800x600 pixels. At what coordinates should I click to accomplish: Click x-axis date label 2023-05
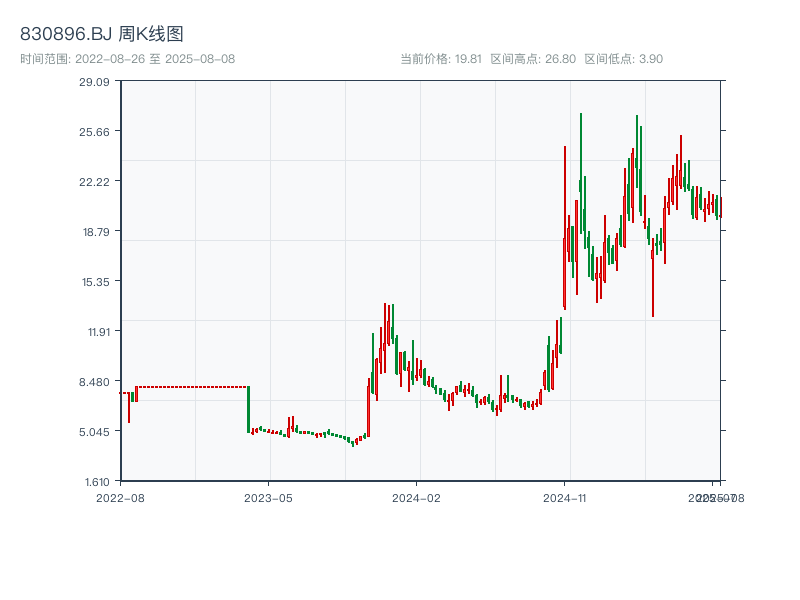(x=268, y=498)
